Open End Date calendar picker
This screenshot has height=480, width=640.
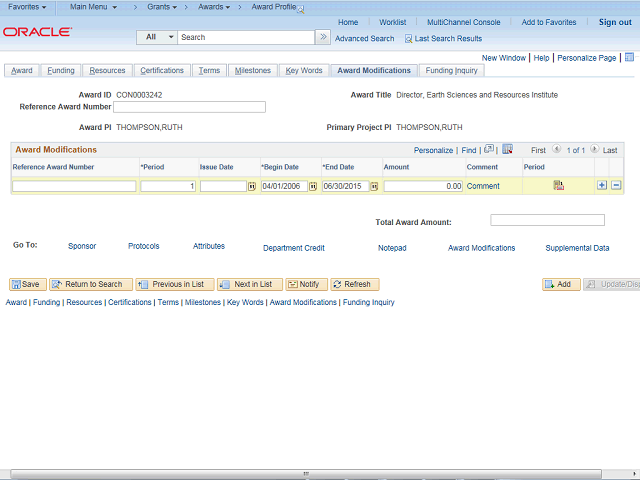click(374, 187)
